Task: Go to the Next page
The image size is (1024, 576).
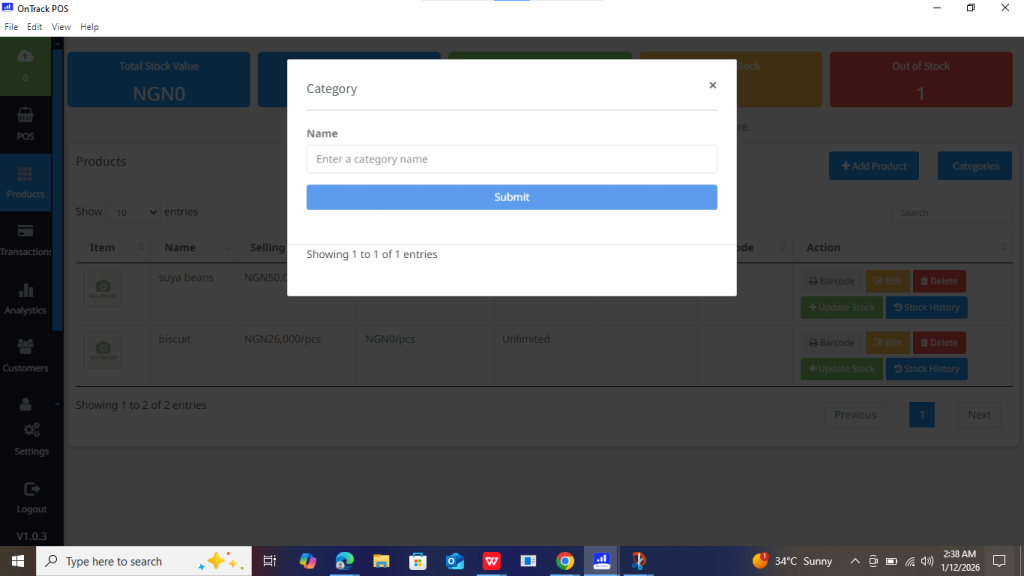Action: 978,415
